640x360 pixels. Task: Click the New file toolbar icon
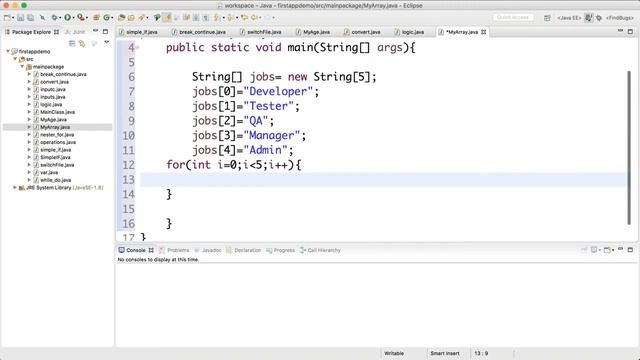point(7,18)
